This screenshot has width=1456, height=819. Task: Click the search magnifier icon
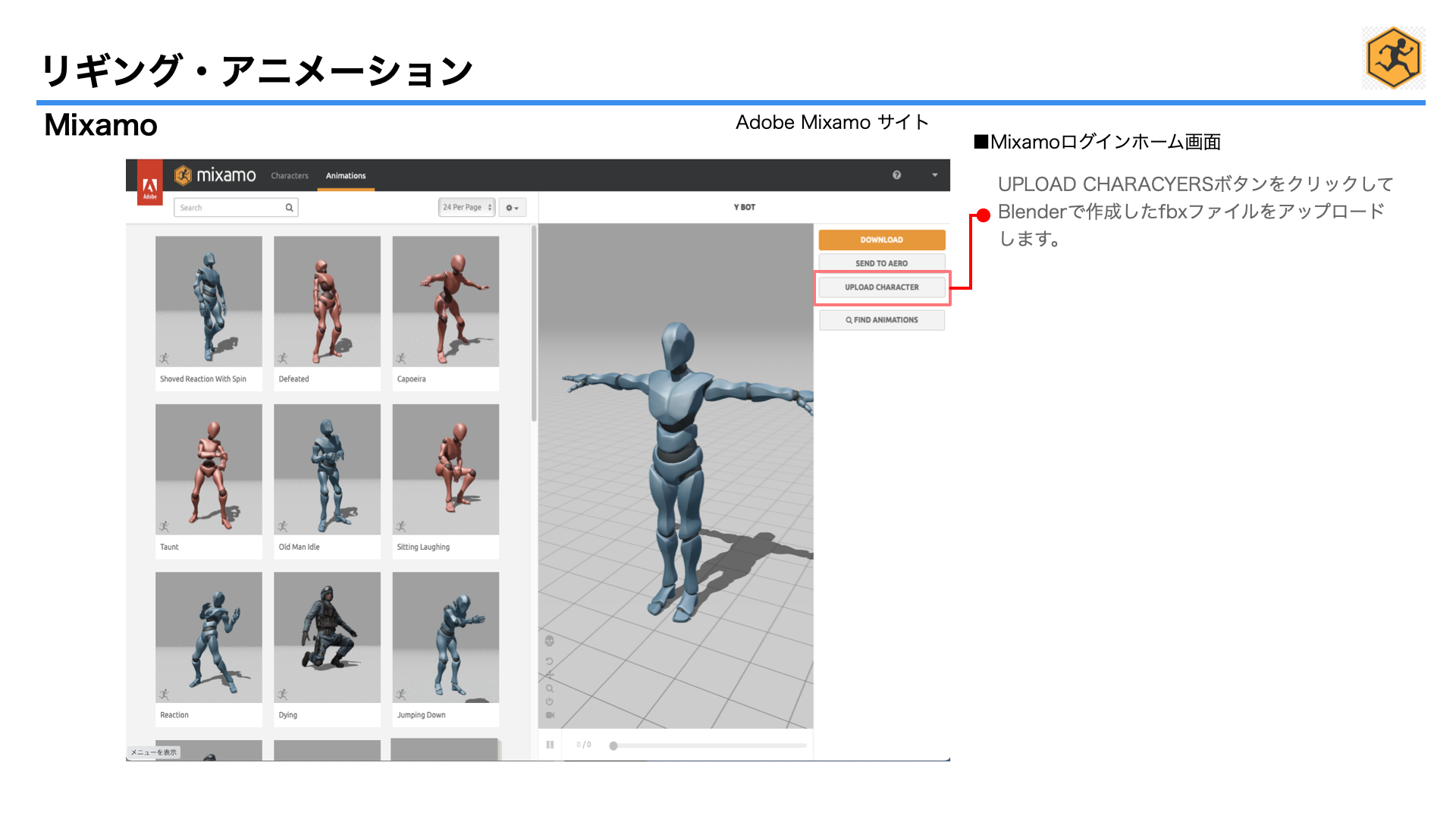(x=289, y=208)
